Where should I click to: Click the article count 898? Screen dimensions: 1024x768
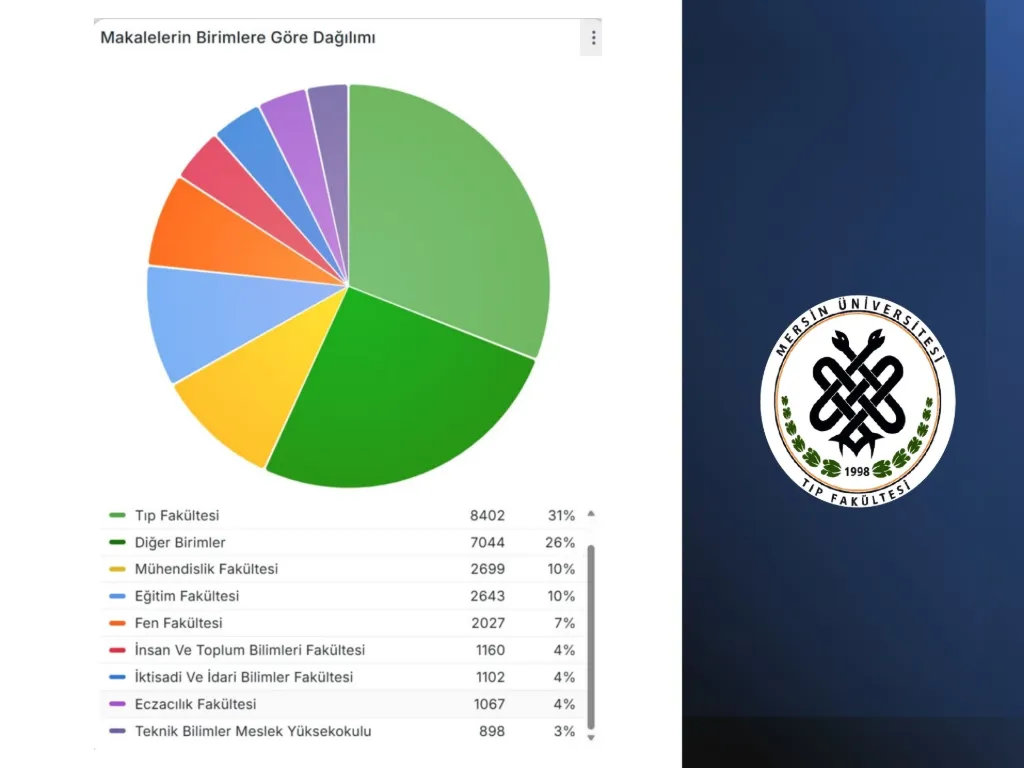point(492,731)
